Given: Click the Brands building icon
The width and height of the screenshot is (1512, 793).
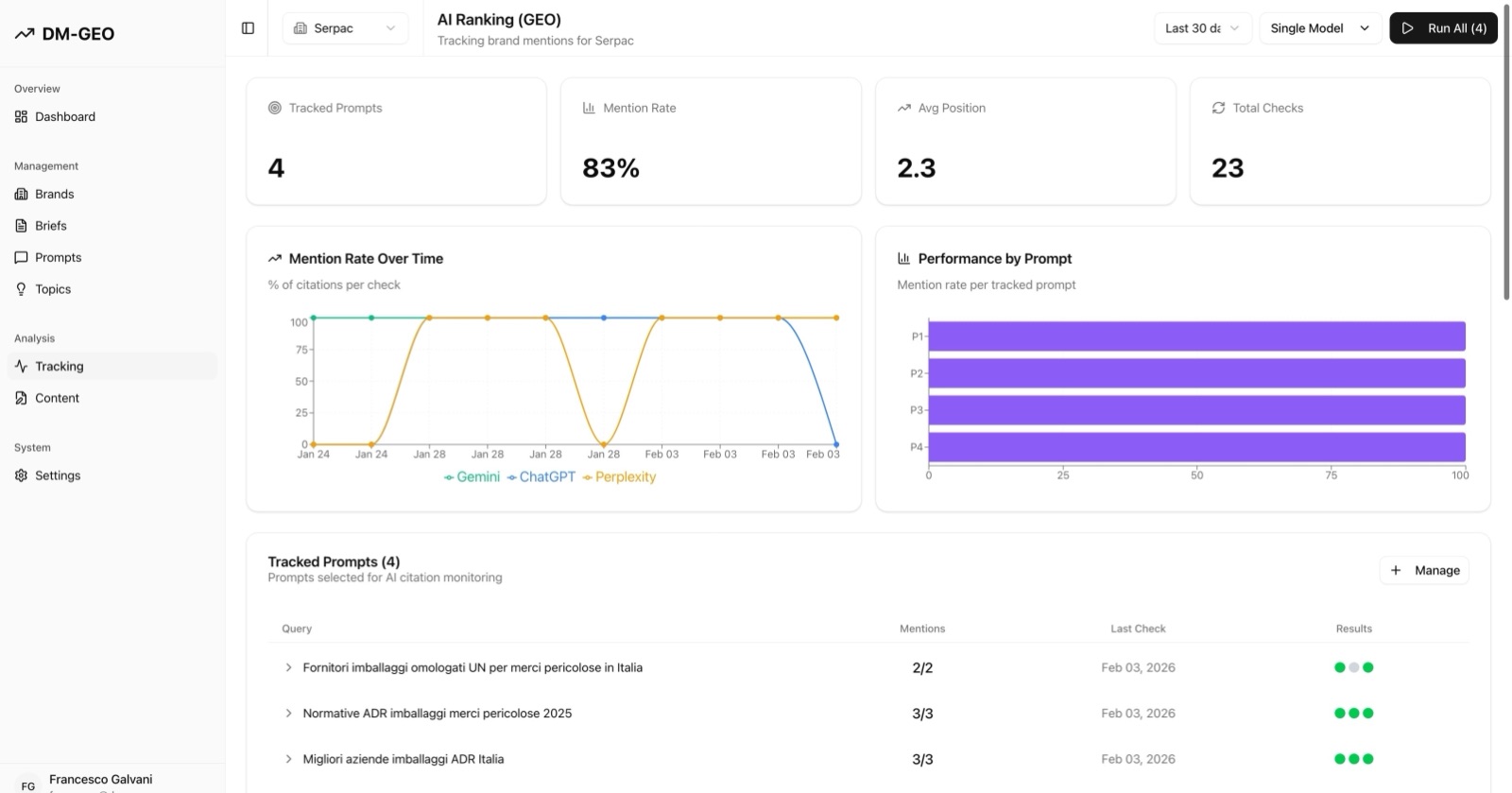Looking at the screenshot, I should (x=21, y=195).
